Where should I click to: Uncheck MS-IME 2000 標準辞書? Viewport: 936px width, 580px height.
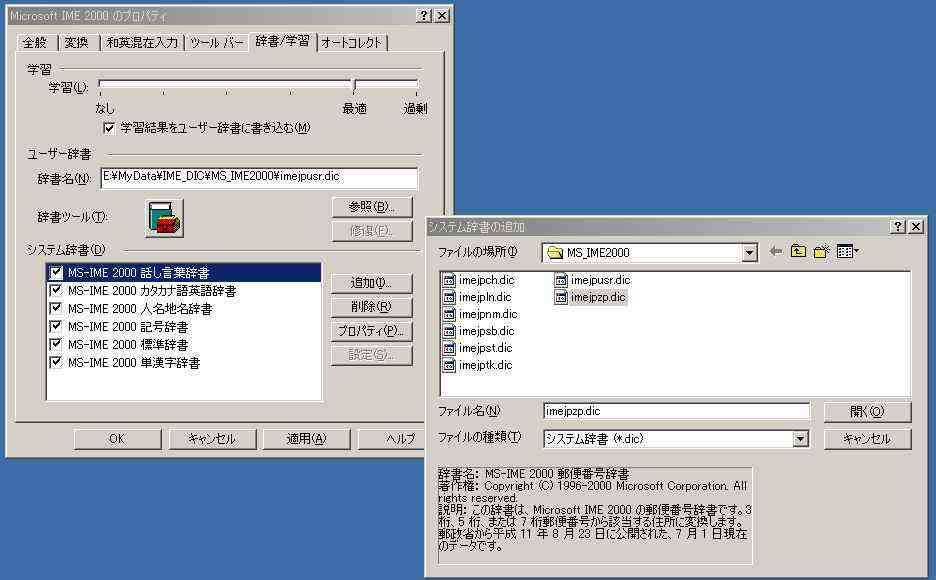tap(56, 344)
